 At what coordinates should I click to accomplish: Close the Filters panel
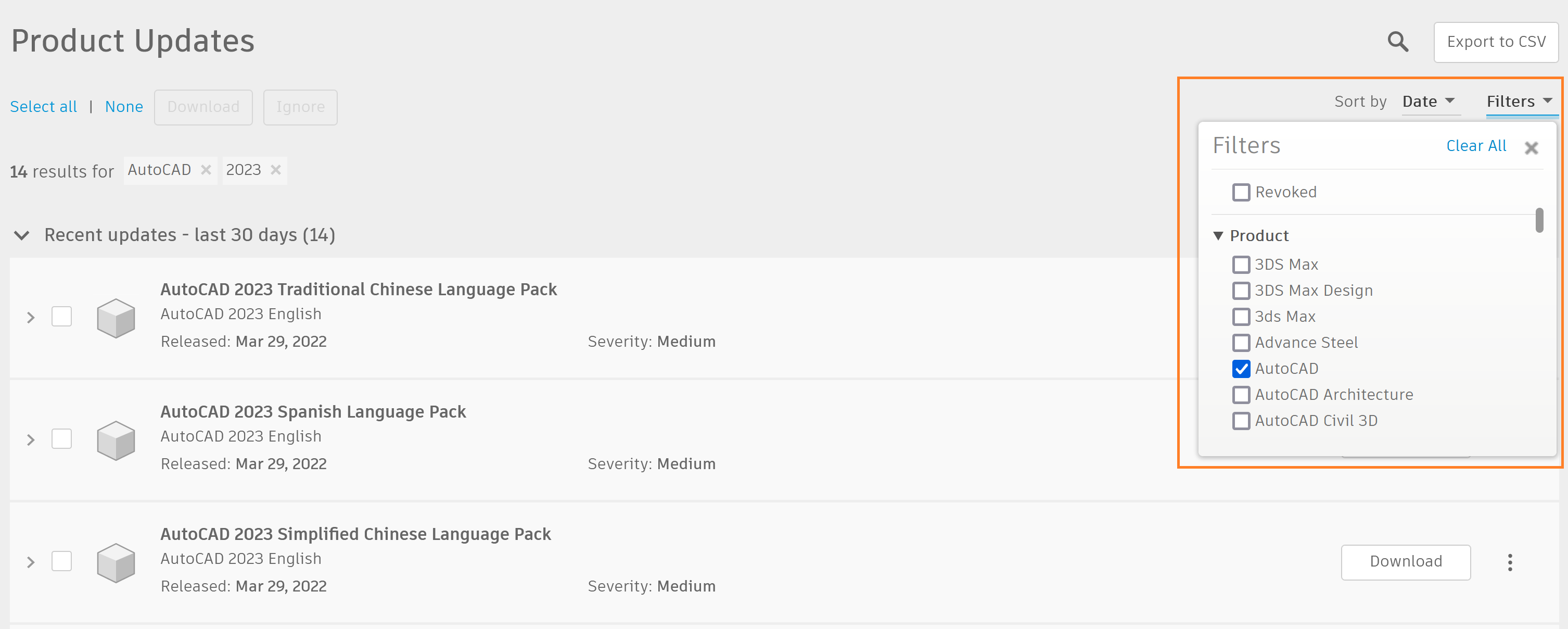(x=1531, y=147)
